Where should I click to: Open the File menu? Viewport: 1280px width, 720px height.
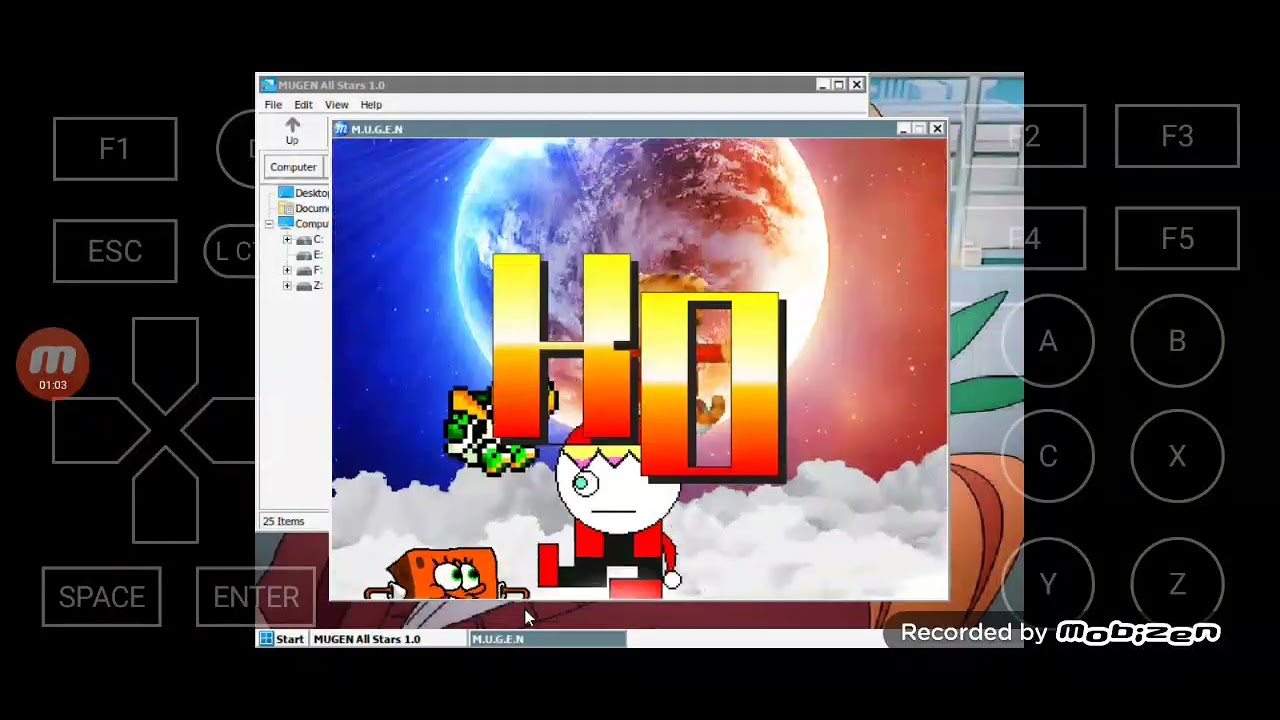(273, 105)
